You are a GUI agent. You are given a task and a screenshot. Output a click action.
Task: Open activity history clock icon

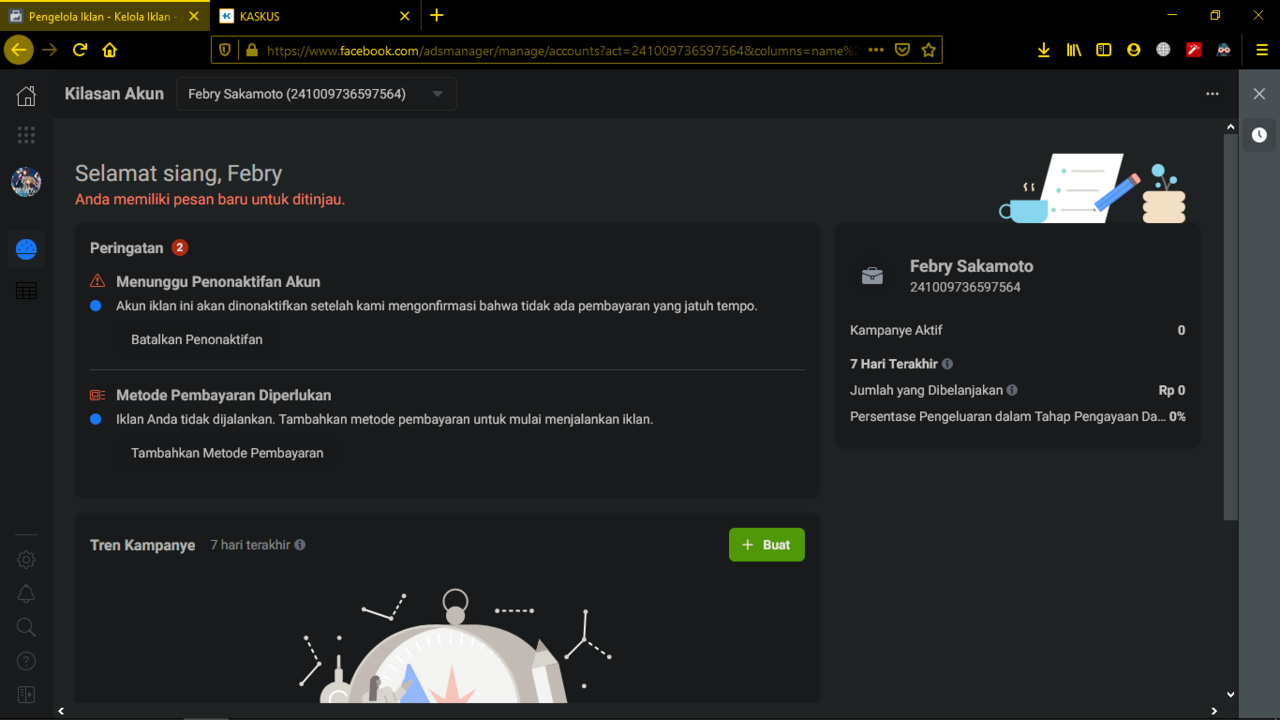(1259, 134)
